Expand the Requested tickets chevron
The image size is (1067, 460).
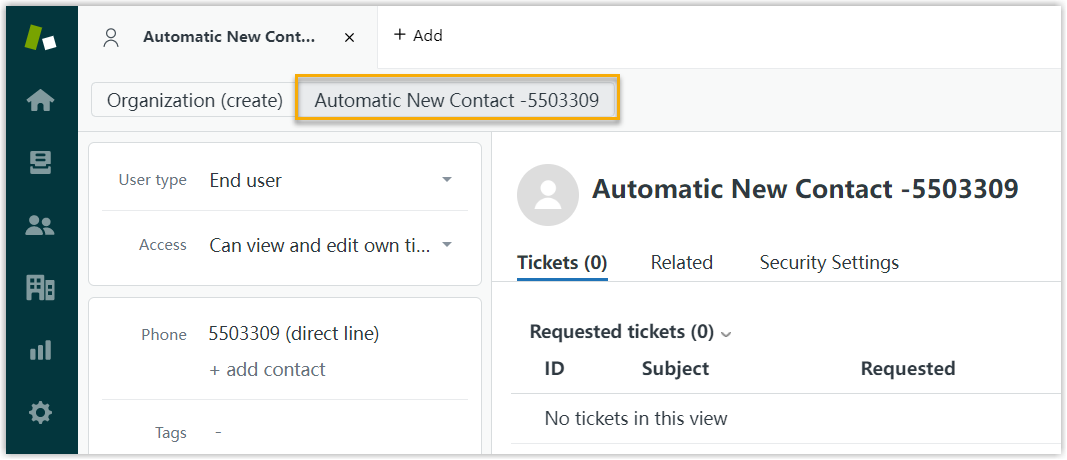pyautogui.click(x=726, y=333)
